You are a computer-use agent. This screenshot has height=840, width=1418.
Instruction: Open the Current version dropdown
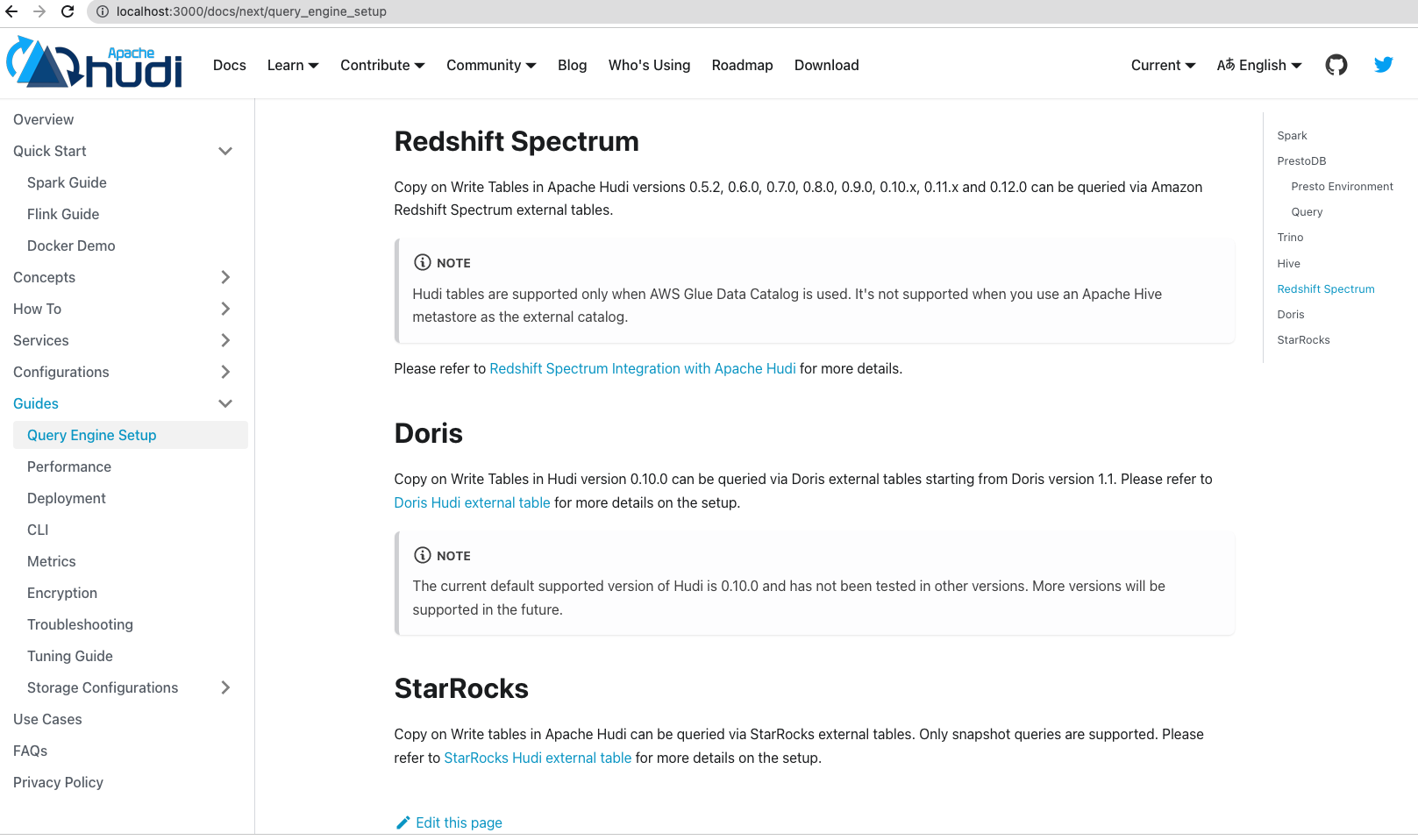pyautogui.click(x=1163, y=65)
